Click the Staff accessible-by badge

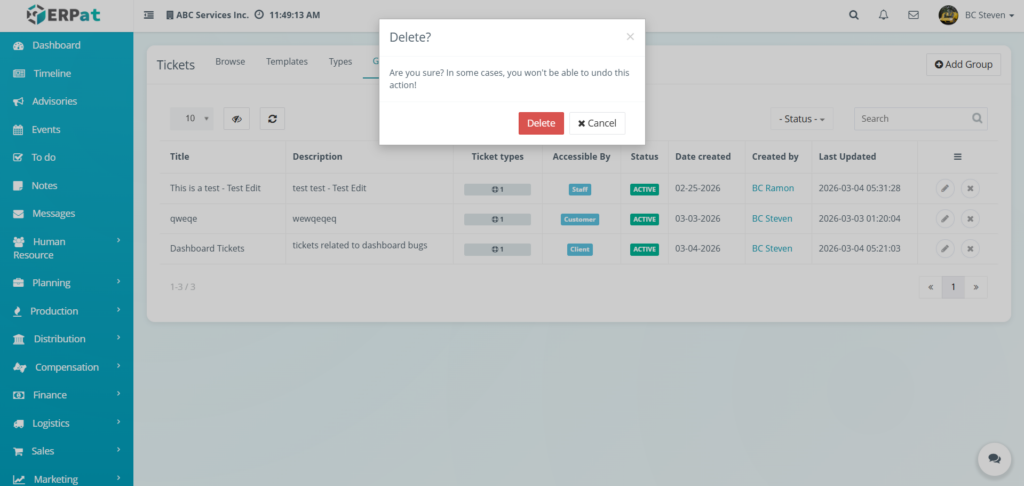[580, 189]
